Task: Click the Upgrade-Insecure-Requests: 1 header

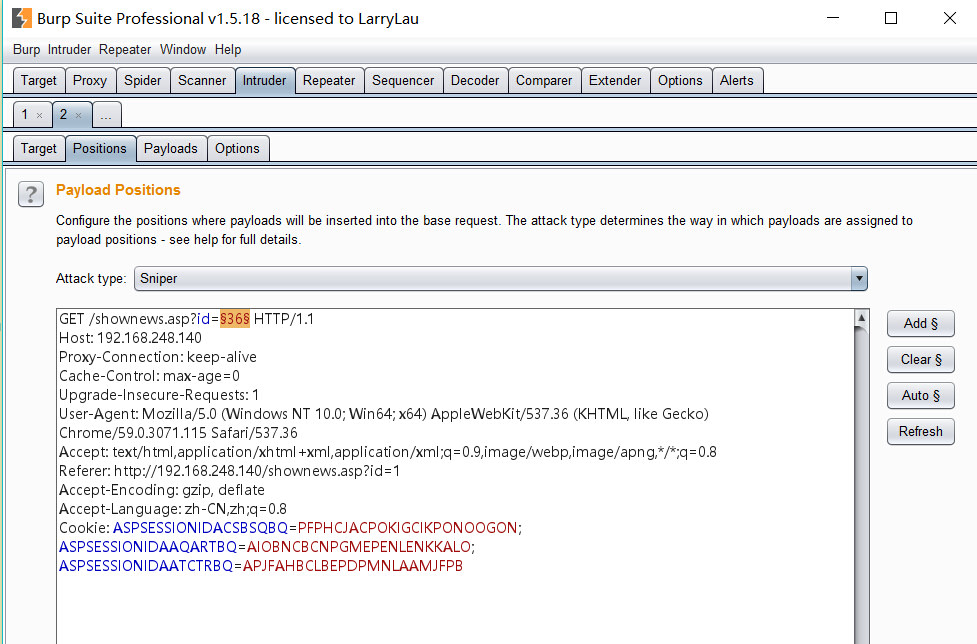Action: 159,395
